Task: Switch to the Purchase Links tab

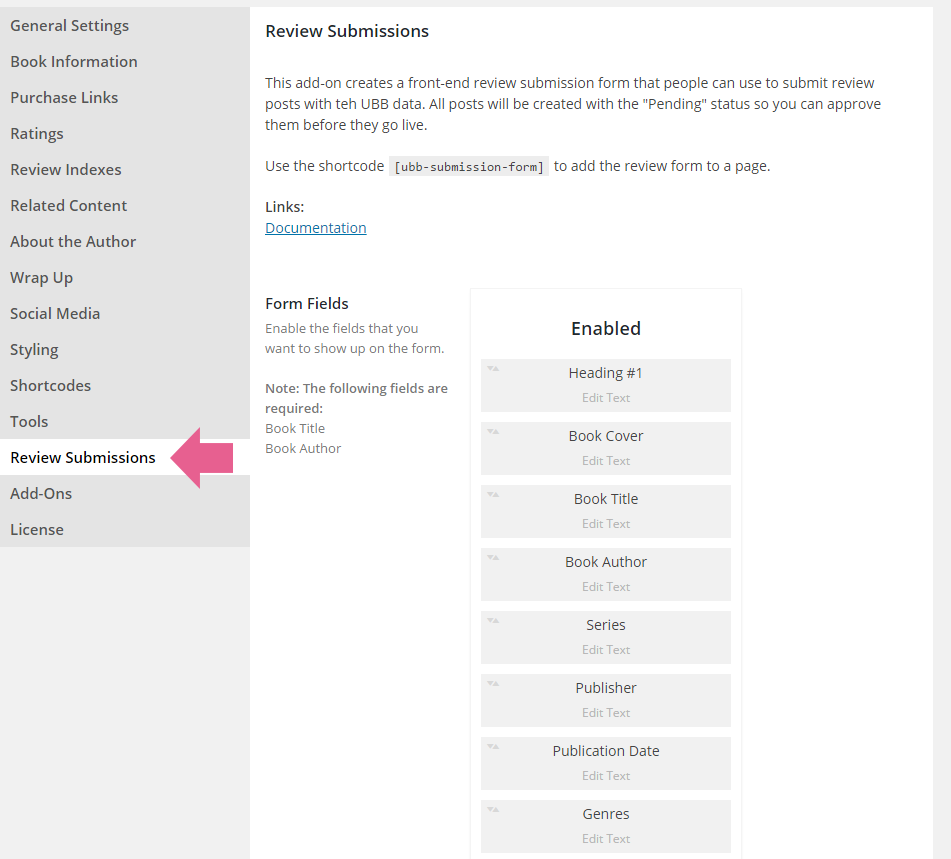Action: click(x=125, y=98)
